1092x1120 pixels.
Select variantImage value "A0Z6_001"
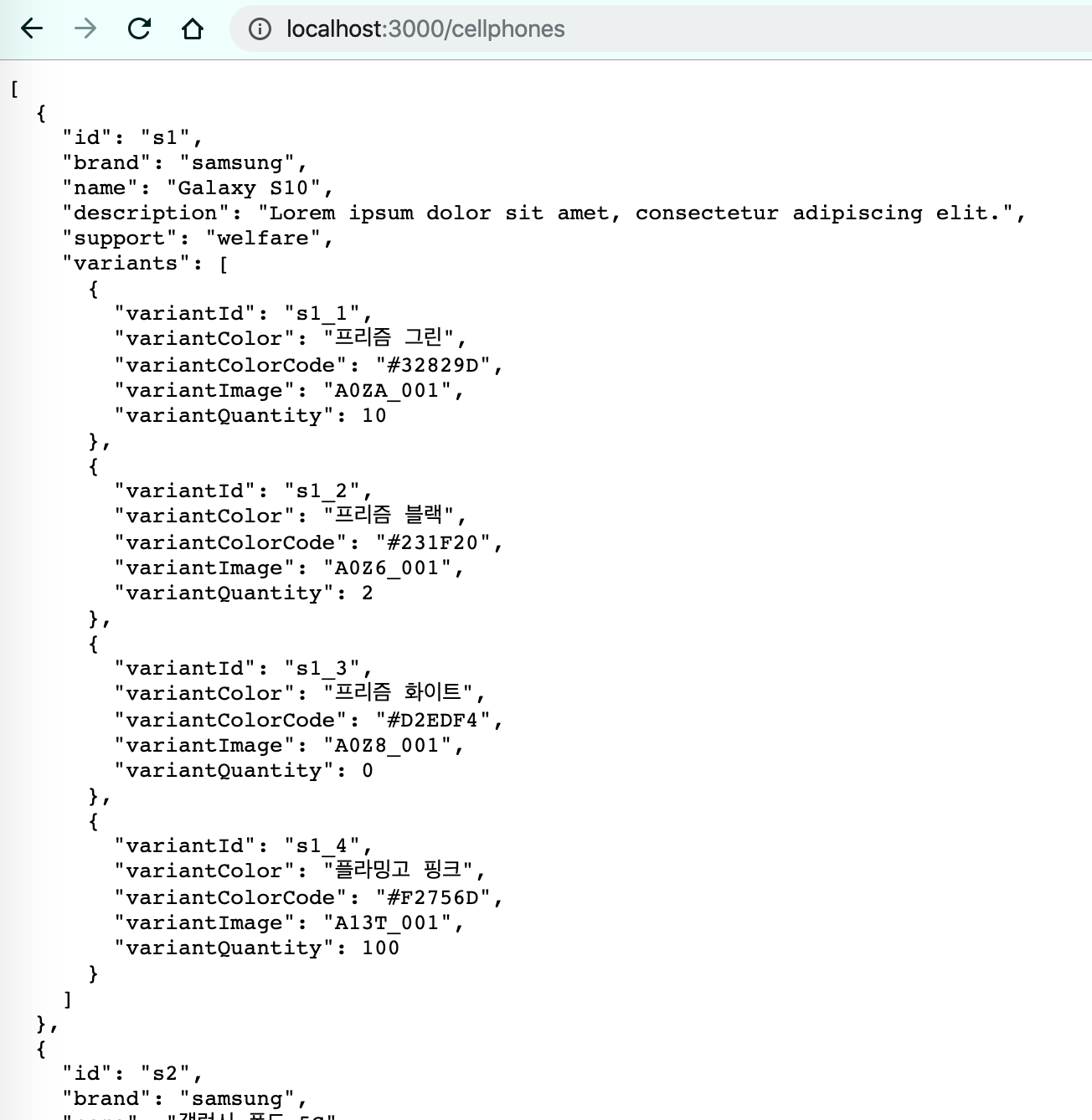point(388,568)
